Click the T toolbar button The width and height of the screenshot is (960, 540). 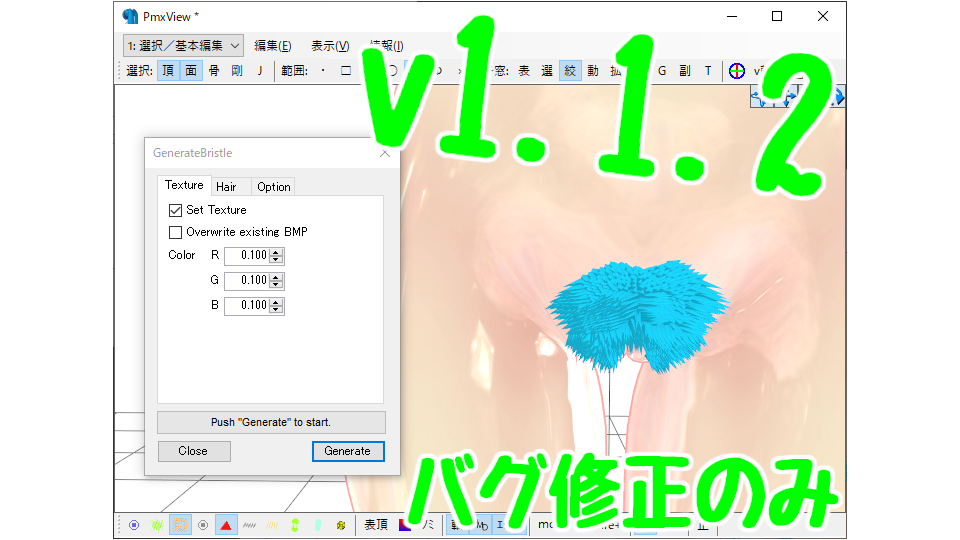708,71
